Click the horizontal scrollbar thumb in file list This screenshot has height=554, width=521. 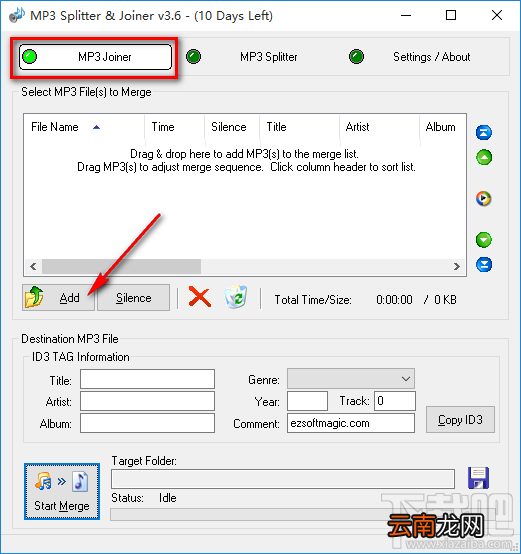(x=122, y=266)
